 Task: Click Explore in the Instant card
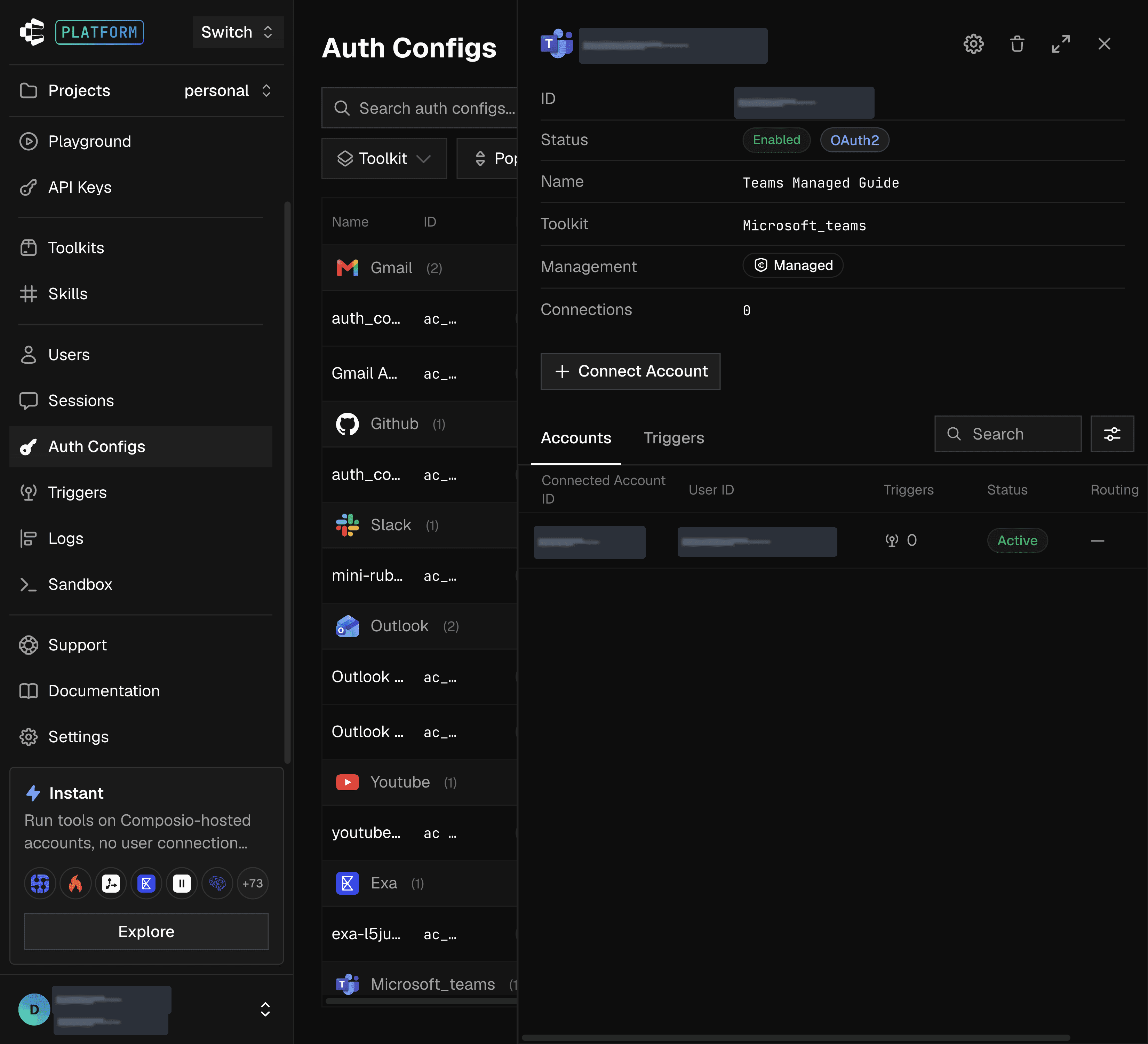tap(146, 932)
